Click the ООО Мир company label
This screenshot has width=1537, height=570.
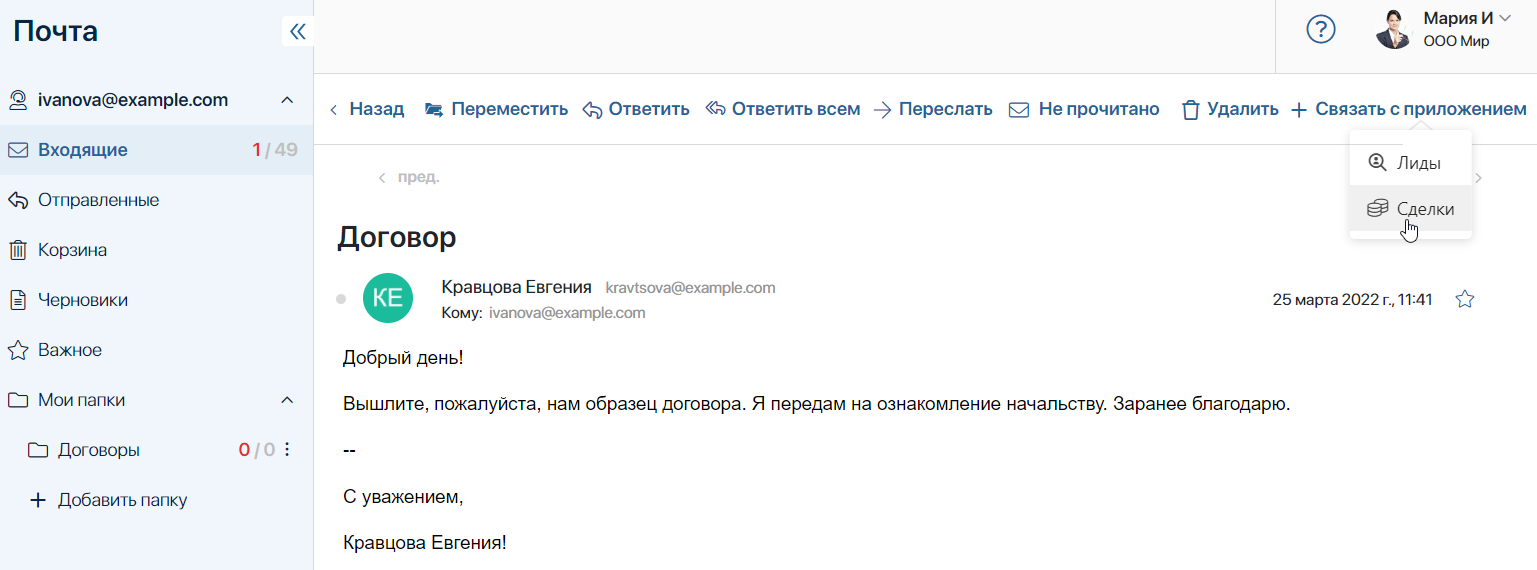click(1456, 41)
